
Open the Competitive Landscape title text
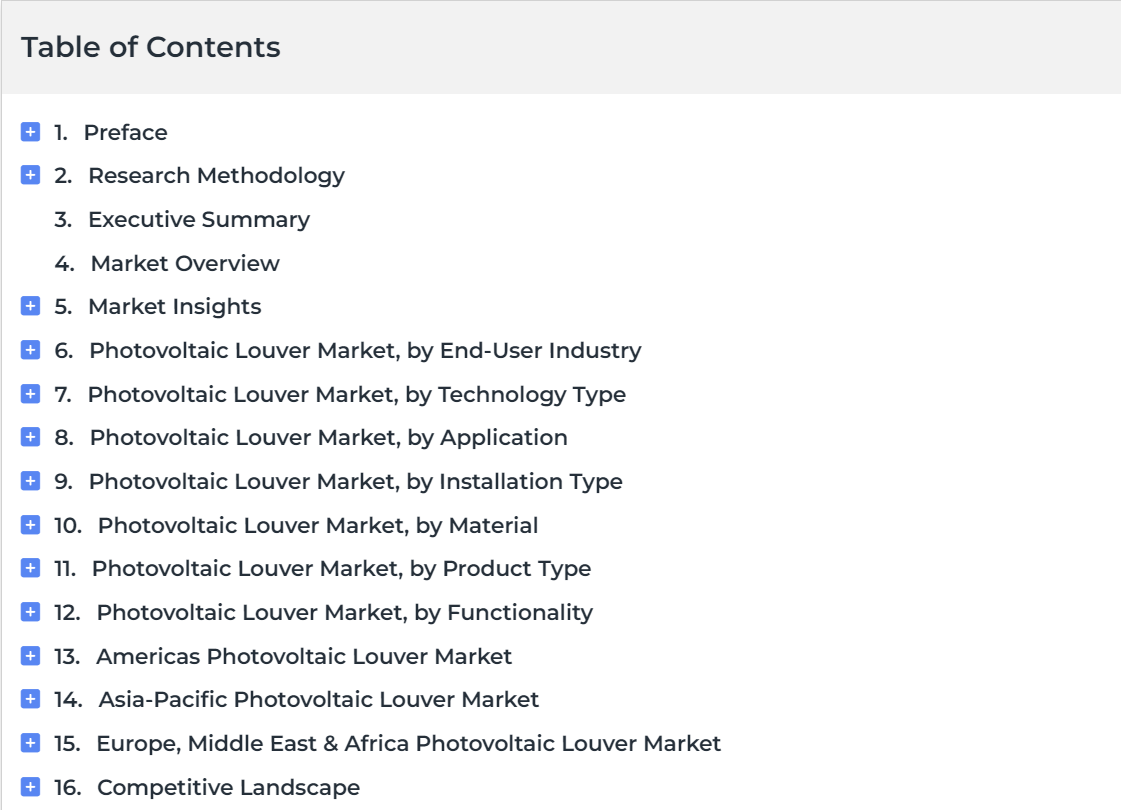point(228,787)
